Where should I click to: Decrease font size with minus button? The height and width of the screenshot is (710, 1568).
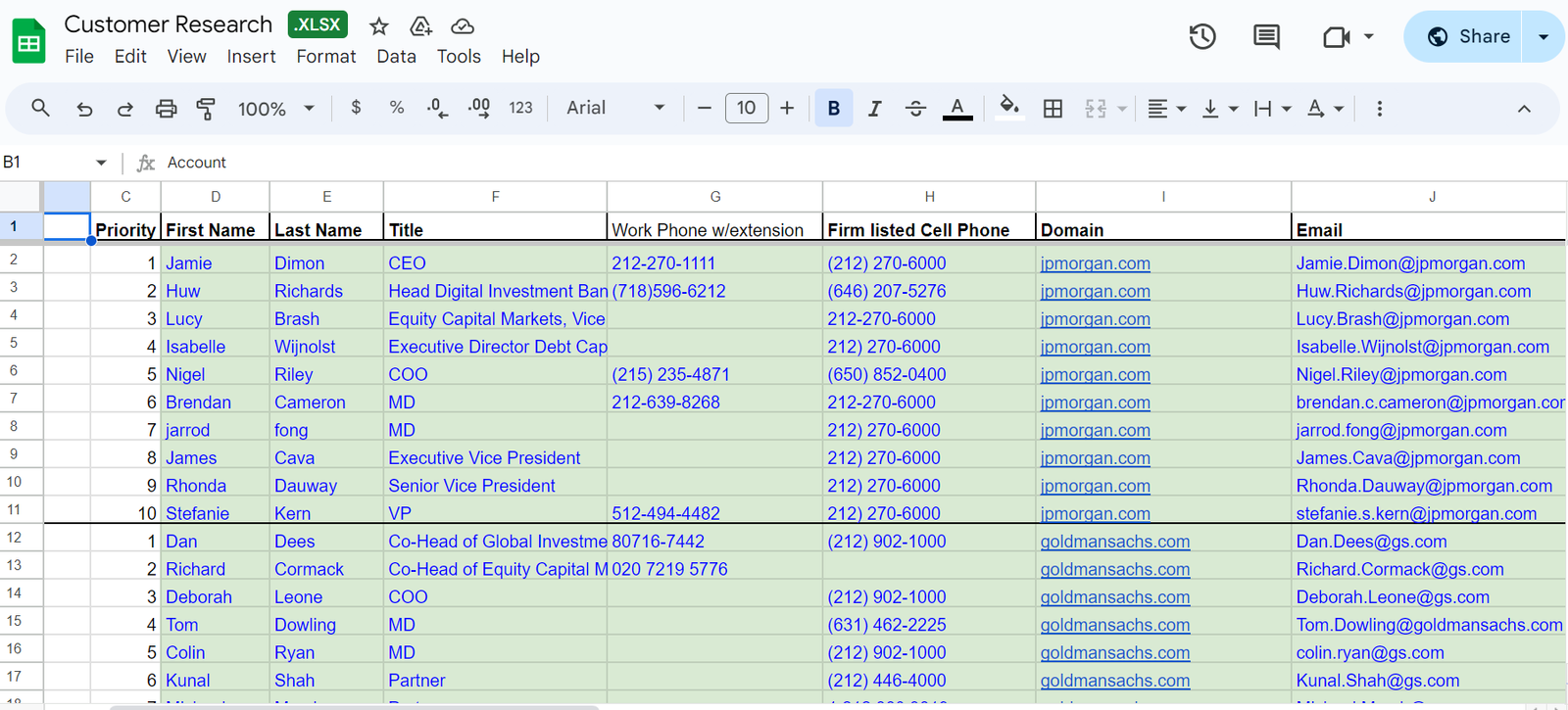[x=704, y=108]
